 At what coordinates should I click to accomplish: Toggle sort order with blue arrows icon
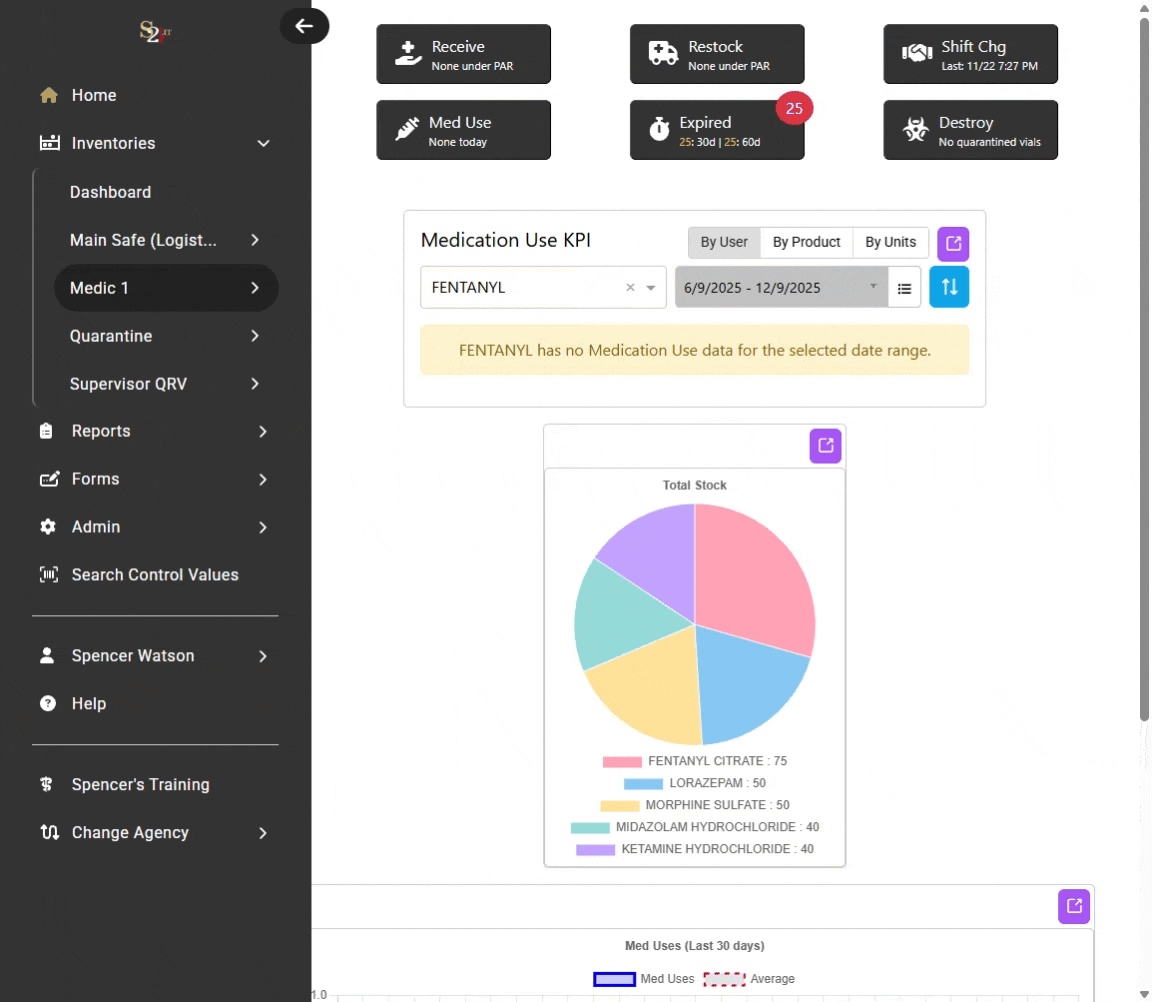pyautogui.click(x=948, y=287)
